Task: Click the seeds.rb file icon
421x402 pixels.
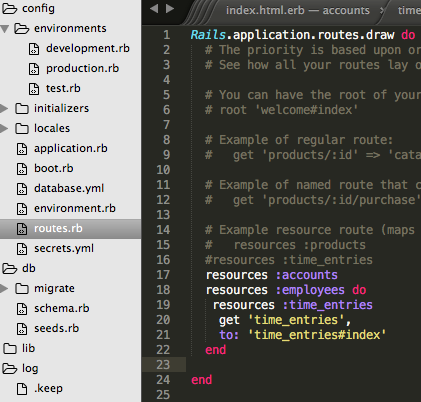Action: tap(22, 329)
